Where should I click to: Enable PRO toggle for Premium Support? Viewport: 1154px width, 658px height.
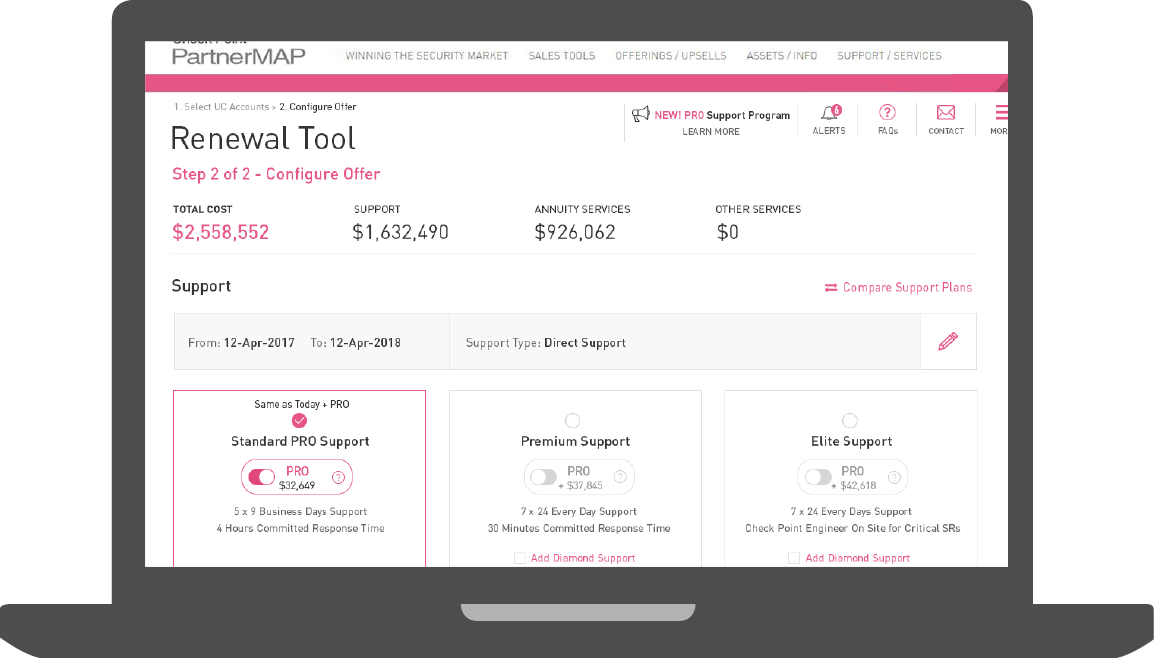click(543, 477)
